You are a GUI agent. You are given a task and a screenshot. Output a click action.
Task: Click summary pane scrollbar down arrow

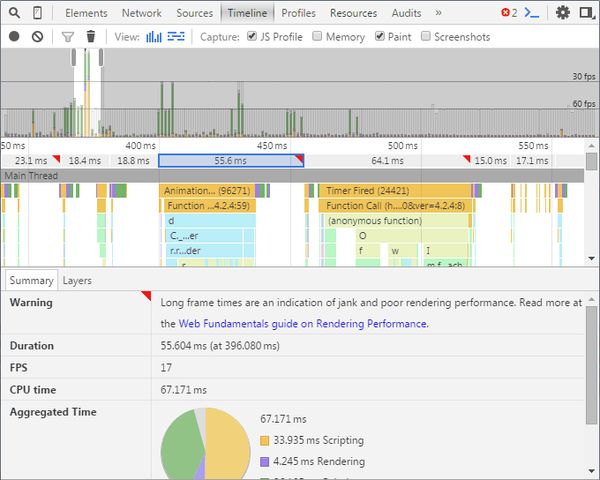click(592, 471)
